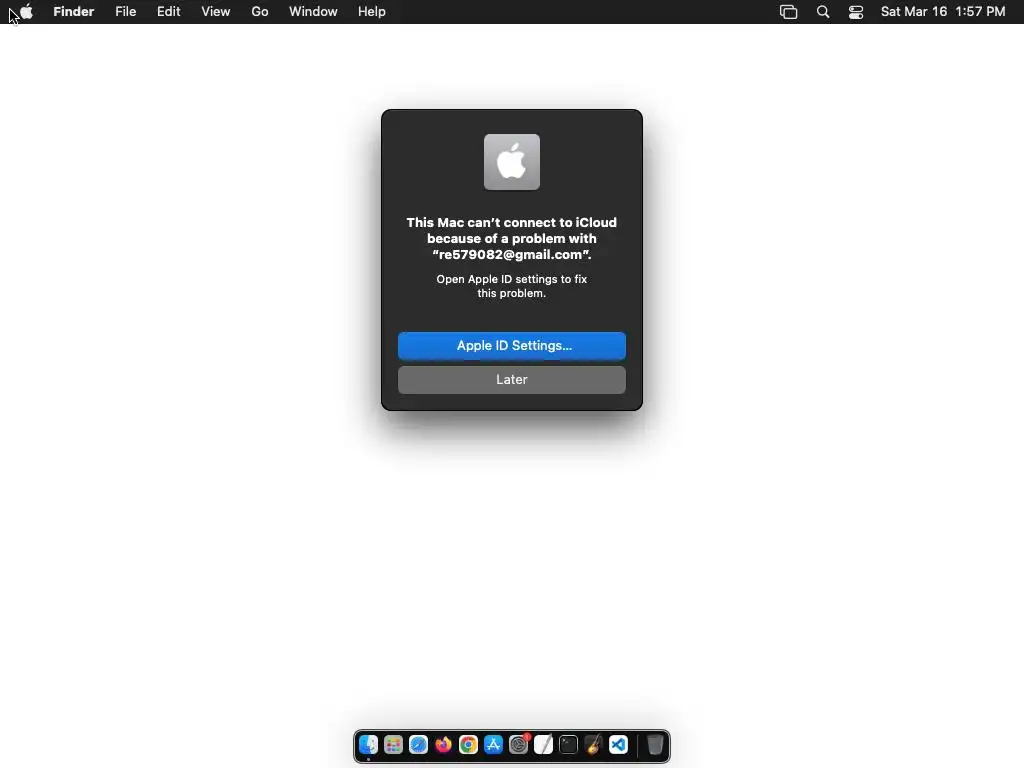Open the Window menu
The image size is (1024, 768).
coord(313,12)
